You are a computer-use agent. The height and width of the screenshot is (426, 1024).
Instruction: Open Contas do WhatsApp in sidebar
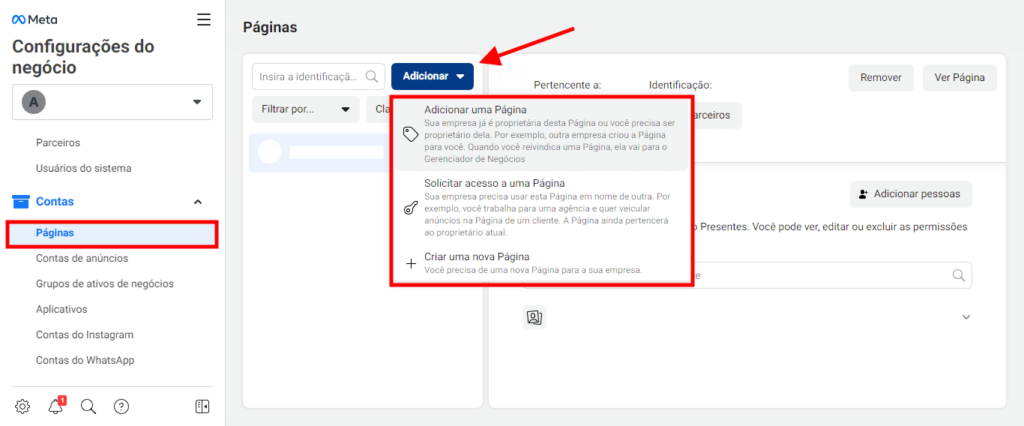point(85,360)
